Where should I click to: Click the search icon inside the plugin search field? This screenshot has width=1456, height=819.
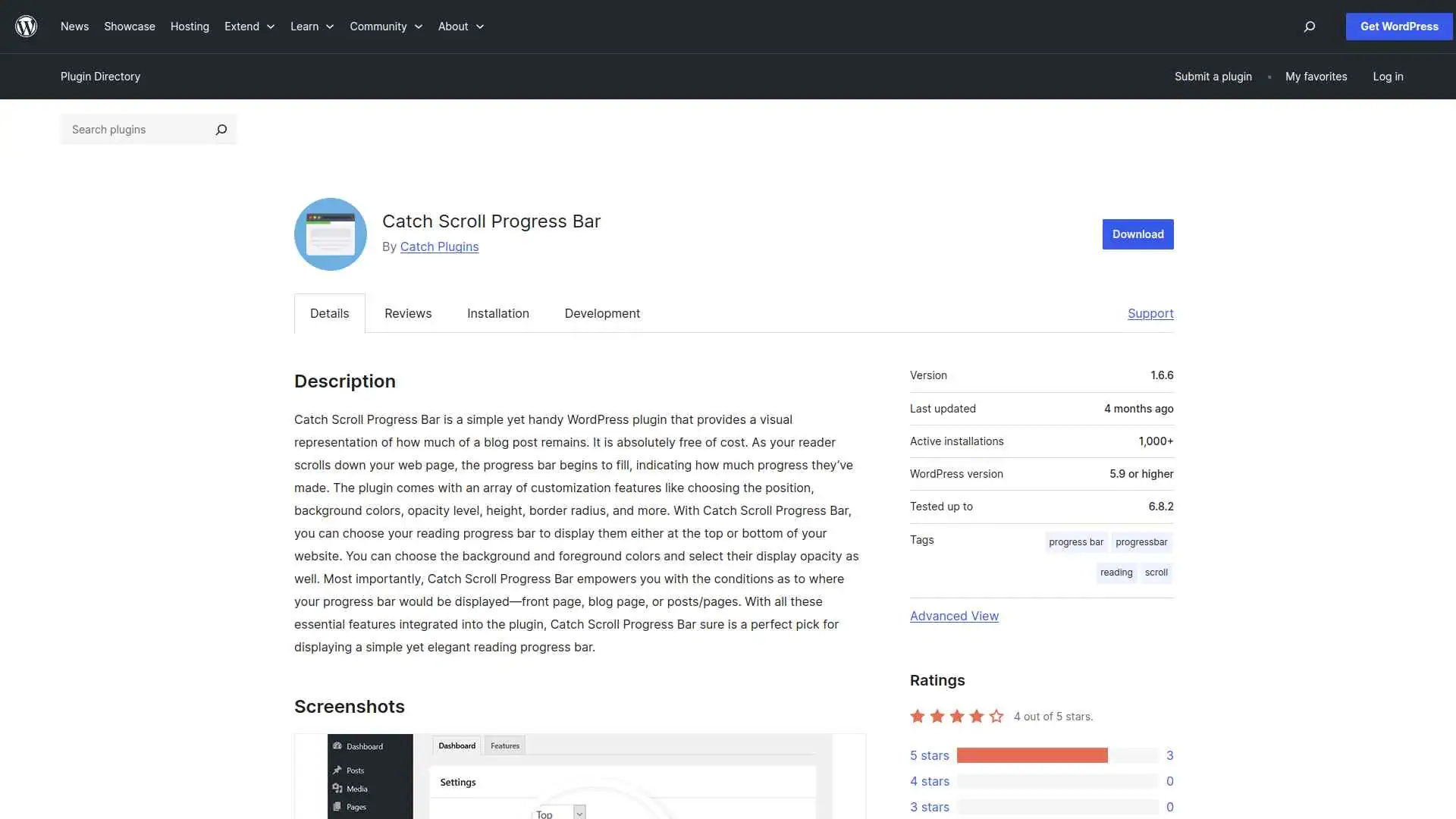(221, 130)
